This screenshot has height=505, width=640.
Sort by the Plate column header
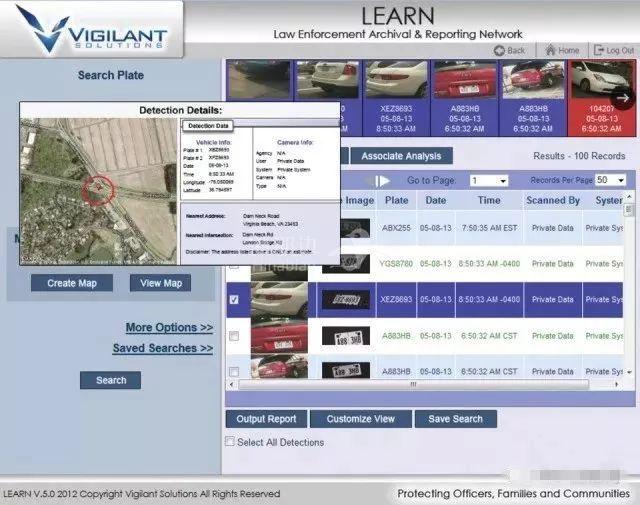click(x=396, y=200)
